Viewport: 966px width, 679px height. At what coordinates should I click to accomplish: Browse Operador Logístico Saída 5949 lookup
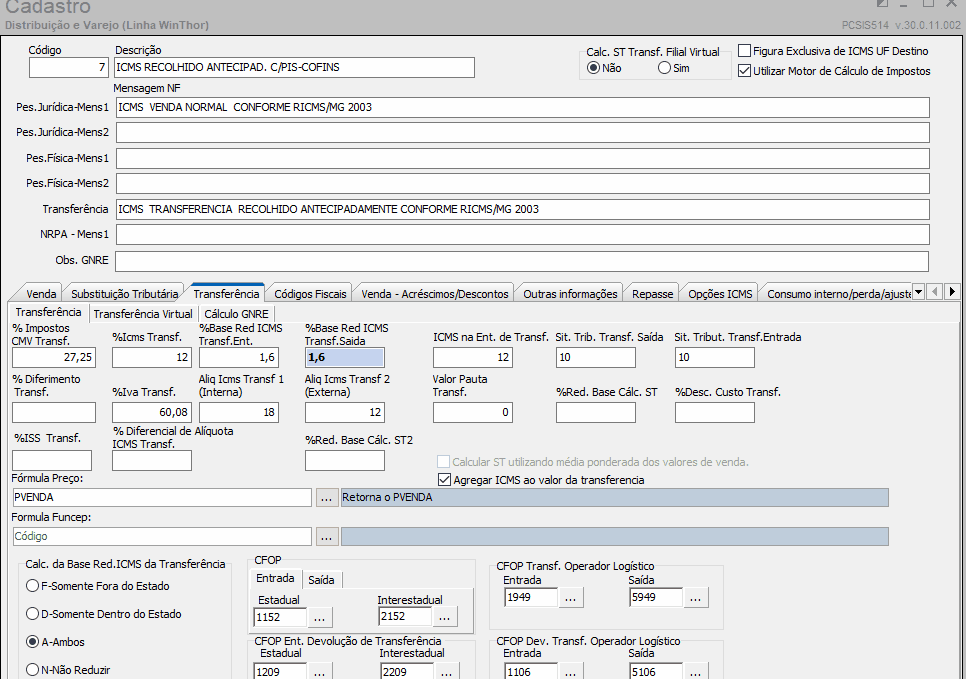[695, 597]
